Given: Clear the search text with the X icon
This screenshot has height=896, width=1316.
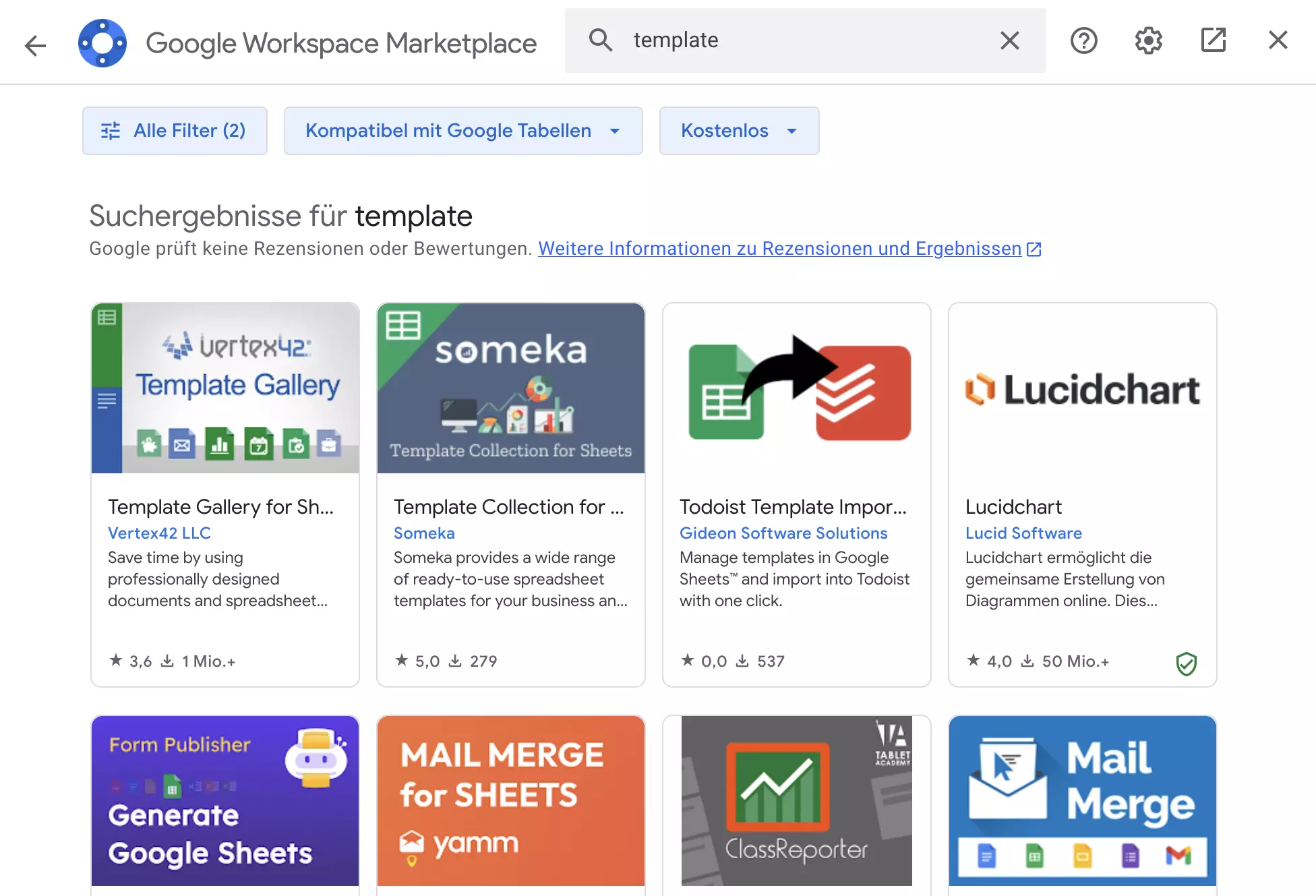Looking at the screenshot, I should click(x=1009, y=40).
